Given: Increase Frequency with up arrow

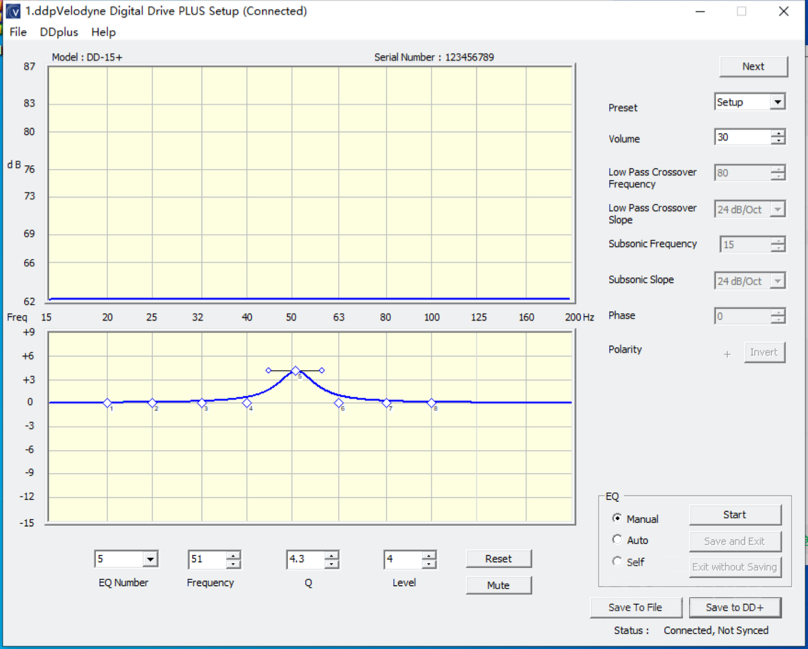Looking at the screenshot, I should click(x=233, y=555).
